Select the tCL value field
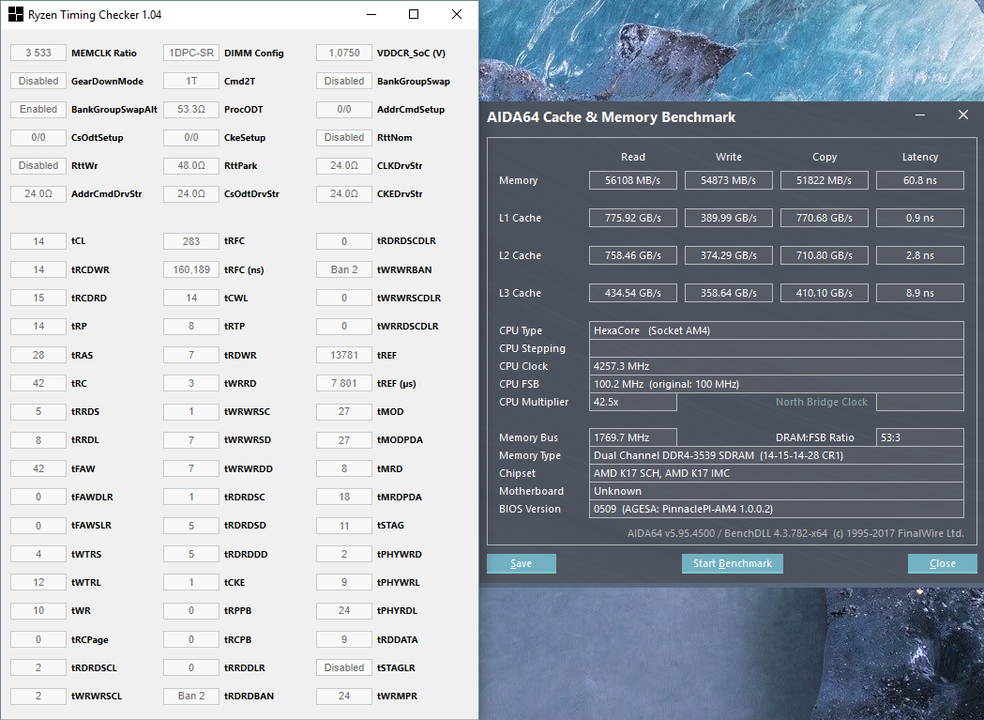 (x=38, y=241)
